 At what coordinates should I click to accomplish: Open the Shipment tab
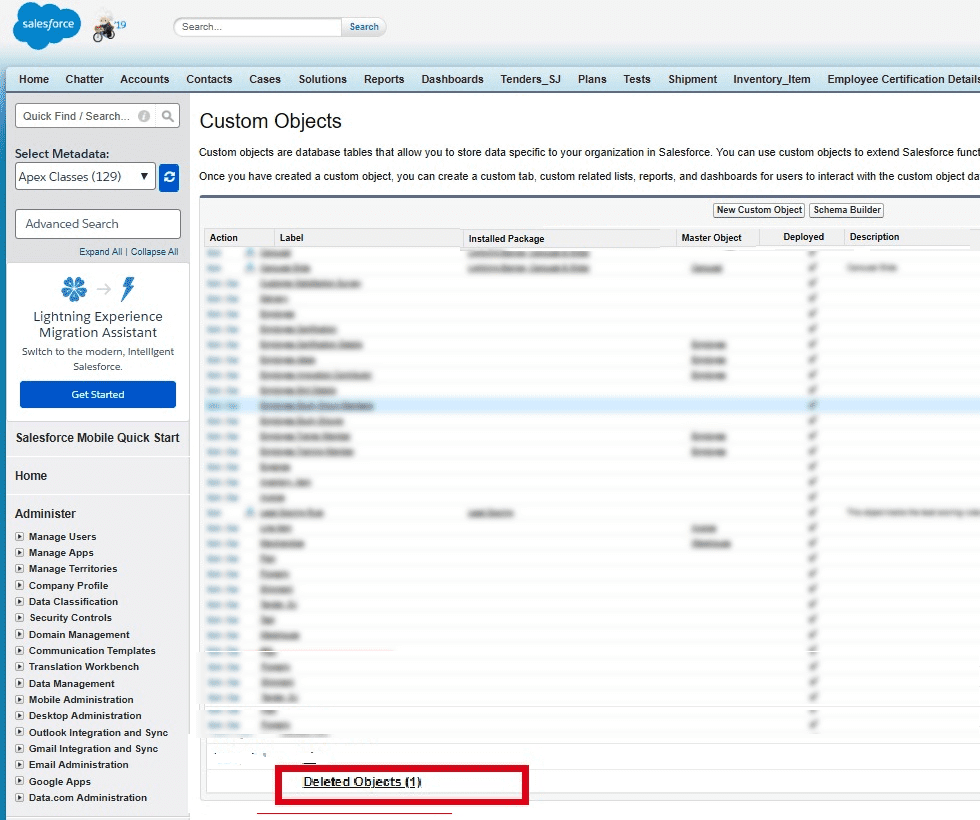click(692, 79)
